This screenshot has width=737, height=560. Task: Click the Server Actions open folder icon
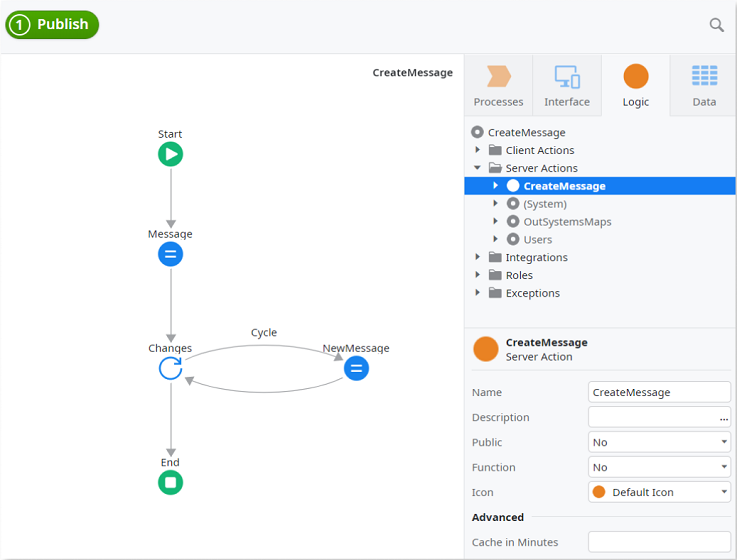pyautogui.click(x=495, y=168)
